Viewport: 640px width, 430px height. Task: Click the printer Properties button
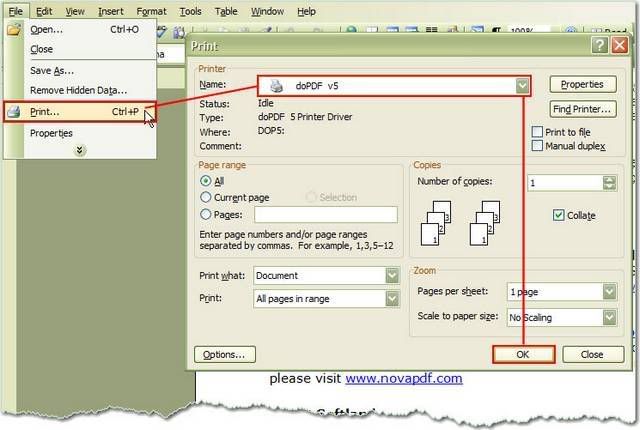(582, 84)
